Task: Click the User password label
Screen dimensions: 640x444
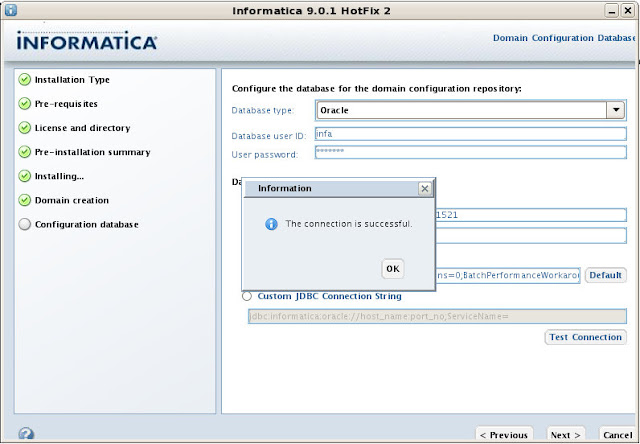Action: point(264,155)
